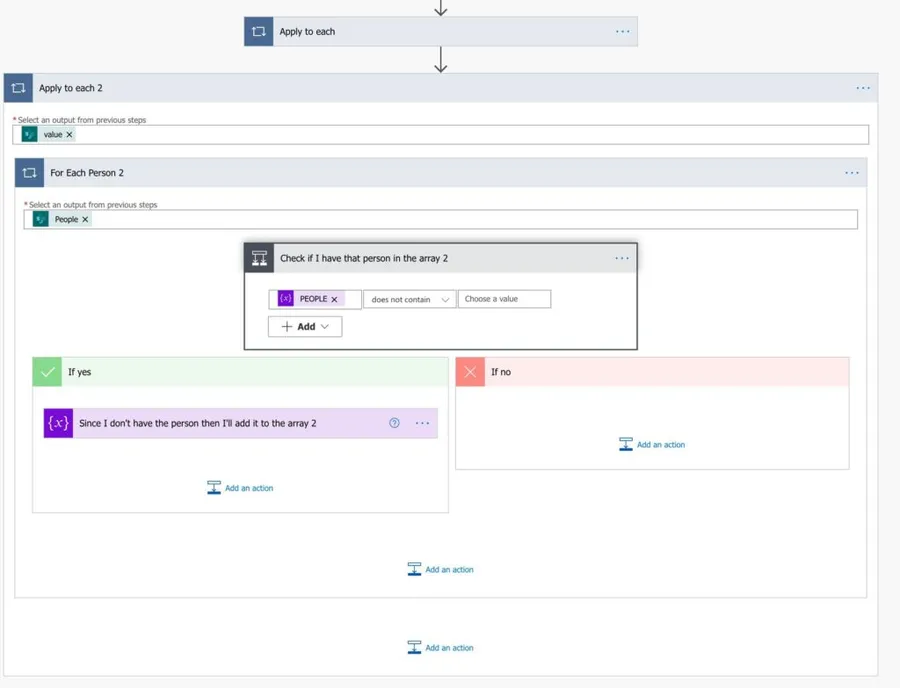Click the 'Choose a value' input field
Image resolution: width=900 pixels, height=688 pixels.
click(x=504, y=299)
